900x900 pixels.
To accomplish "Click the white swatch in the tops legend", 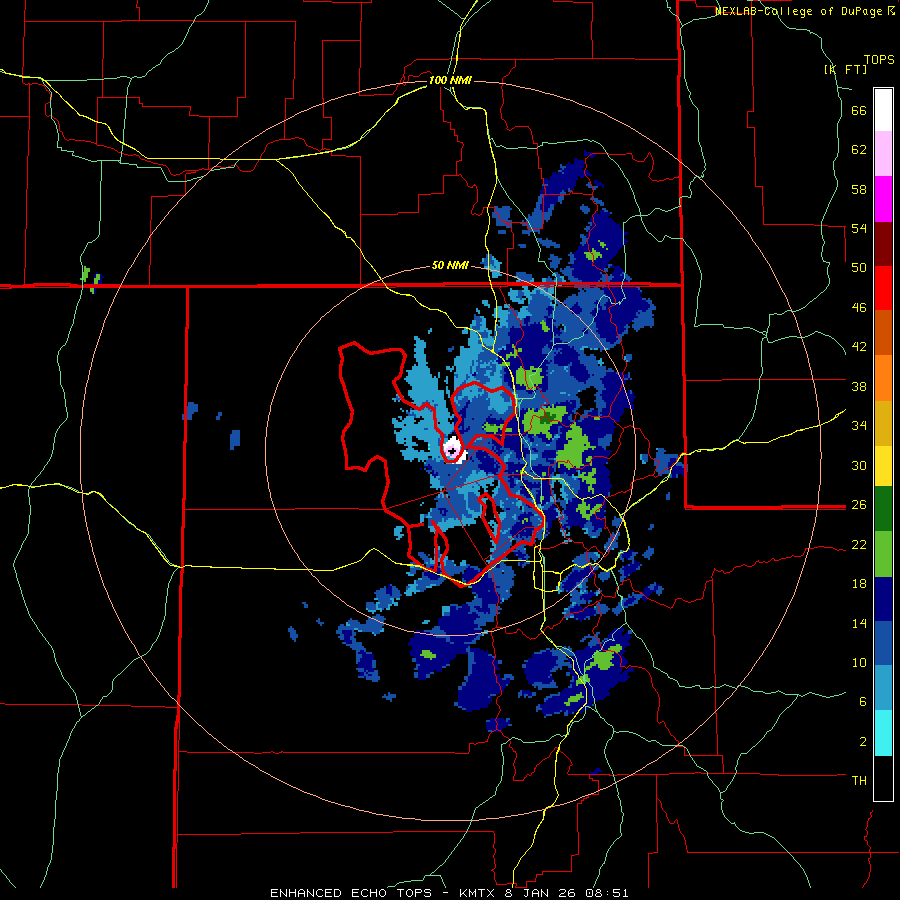I will (x=883, y=110).
